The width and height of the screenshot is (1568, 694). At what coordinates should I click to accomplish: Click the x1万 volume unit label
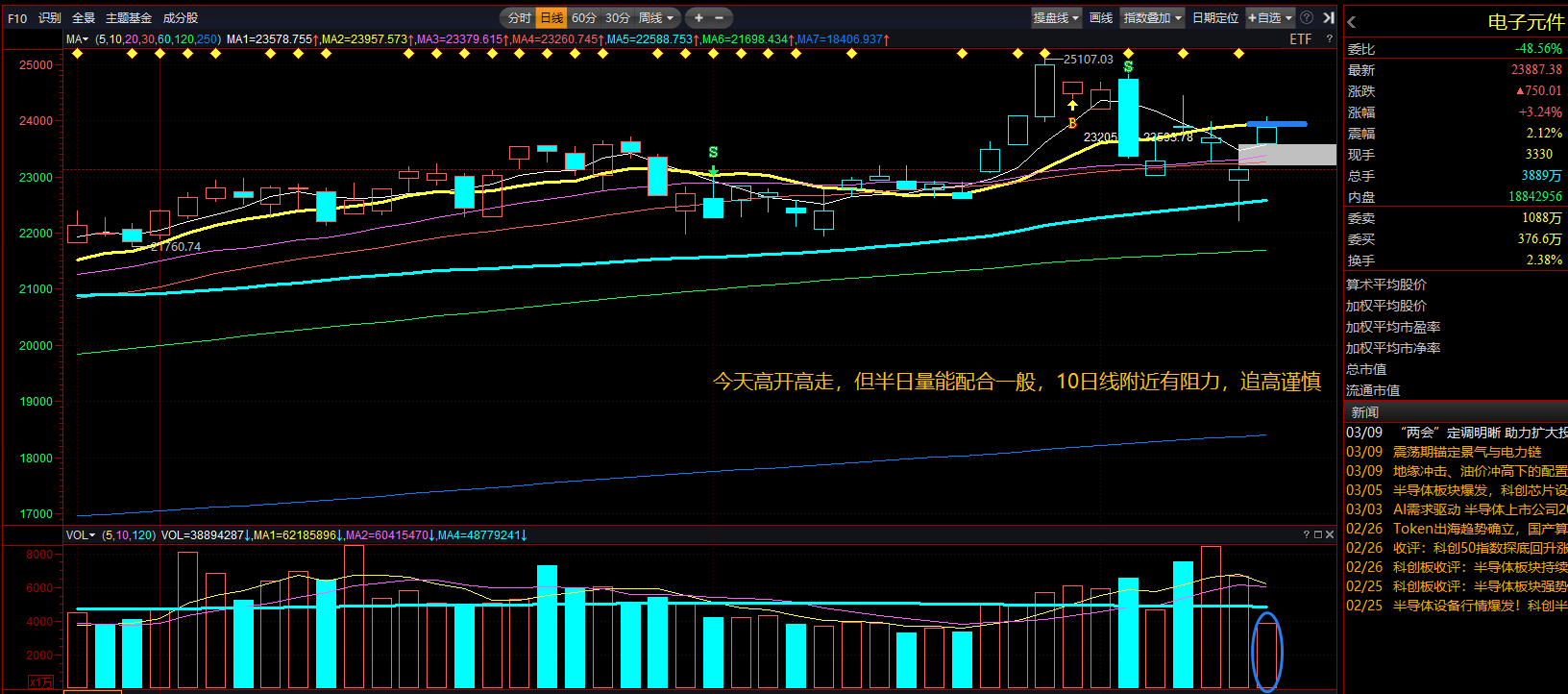pyautogui.click(x=40, y=682)
